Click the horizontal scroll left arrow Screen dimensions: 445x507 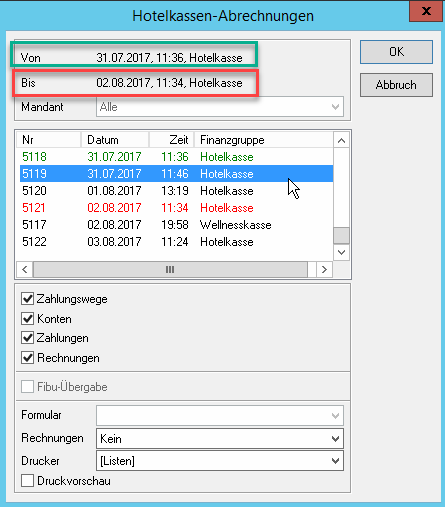25,269
